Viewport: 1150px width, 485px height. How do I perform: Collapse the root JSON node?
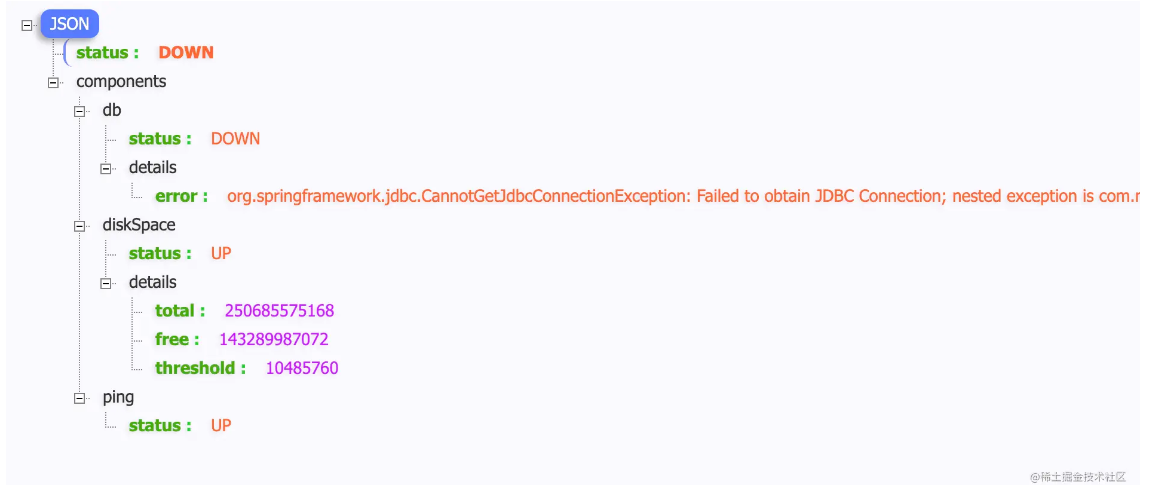pyautogui.click(x=26, y=25)
